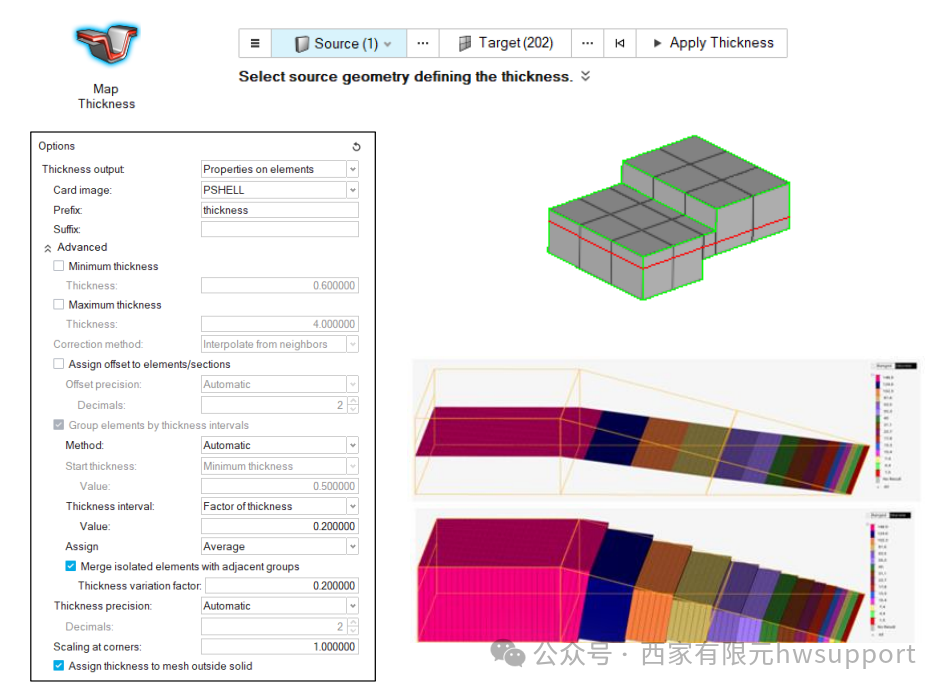Open the Source advanced selection ellipsis
The width and height of the screenshot is (946, 692).
pos(423,43)
